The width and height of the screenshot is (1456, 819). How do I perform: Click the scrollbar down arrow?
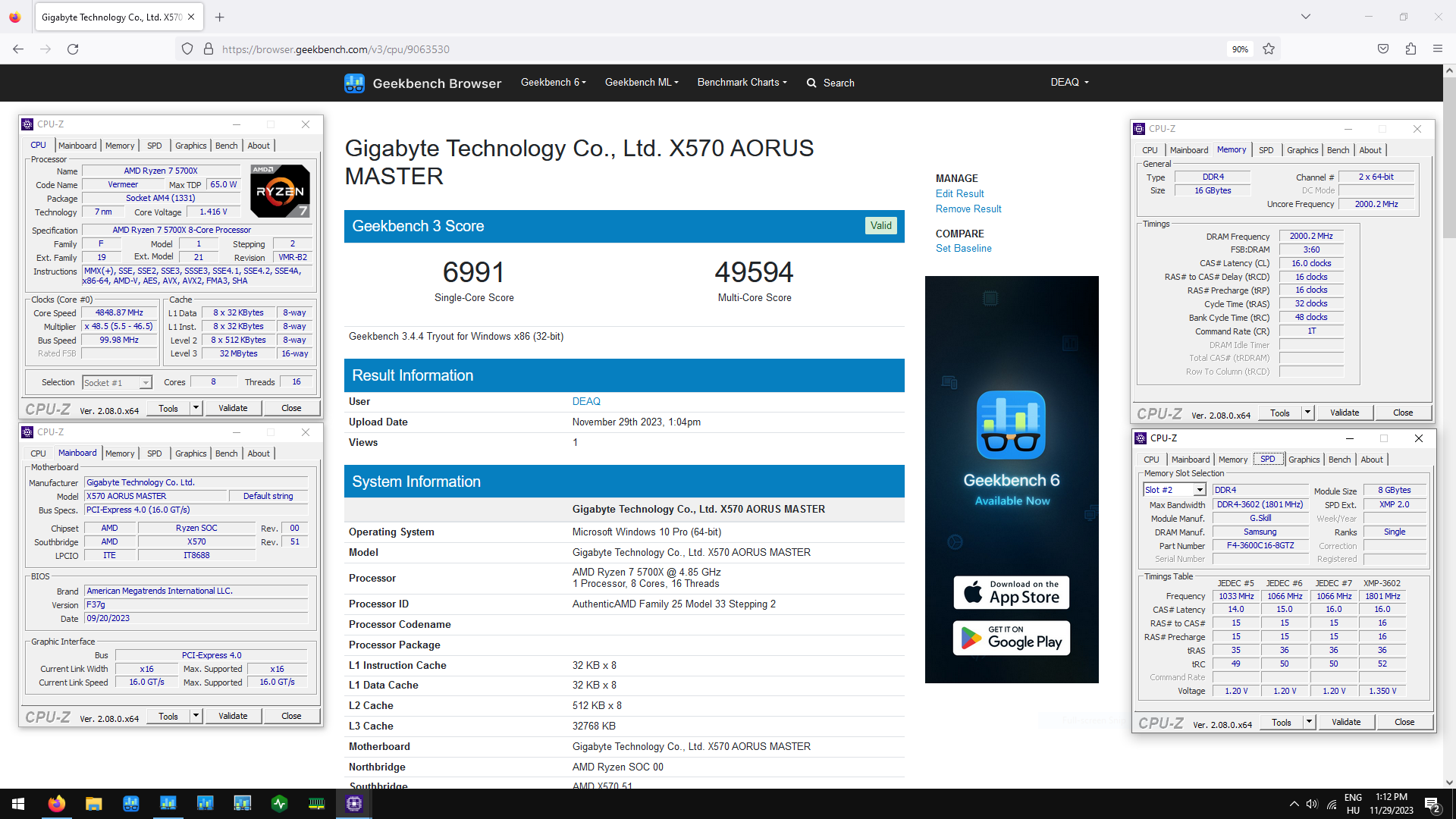coord(1449,783)
